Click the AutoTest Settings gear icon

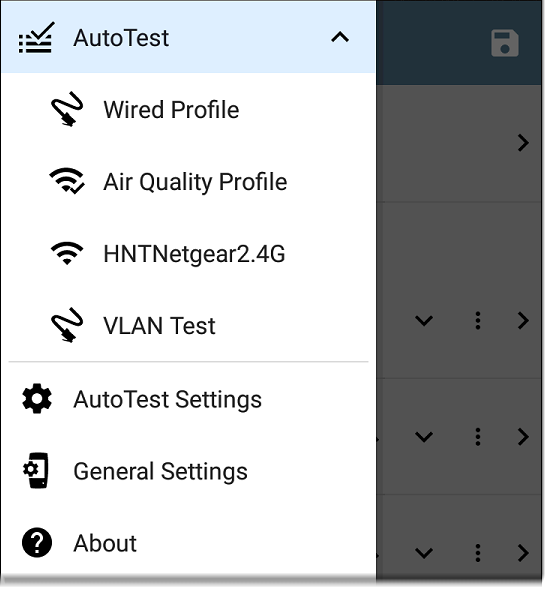37,399
